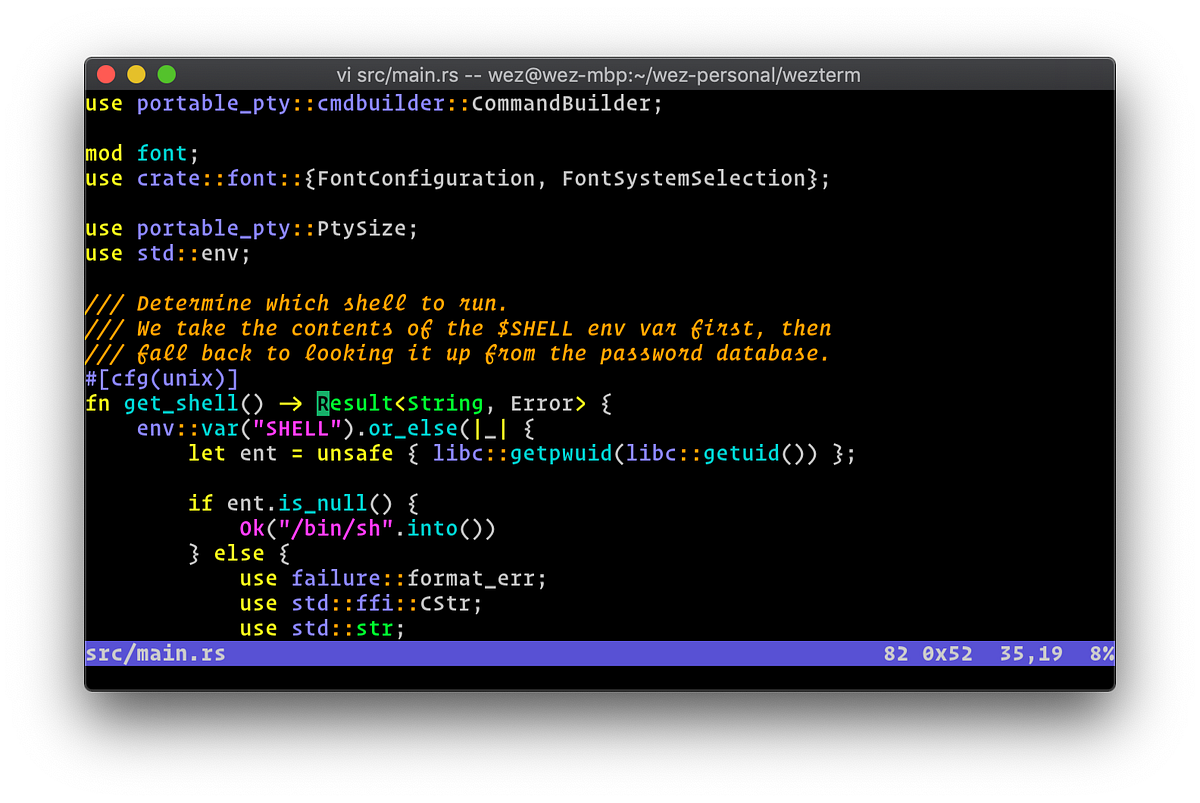
Task: Click the green zoom button on the window
Action: [x=166, y=73]
